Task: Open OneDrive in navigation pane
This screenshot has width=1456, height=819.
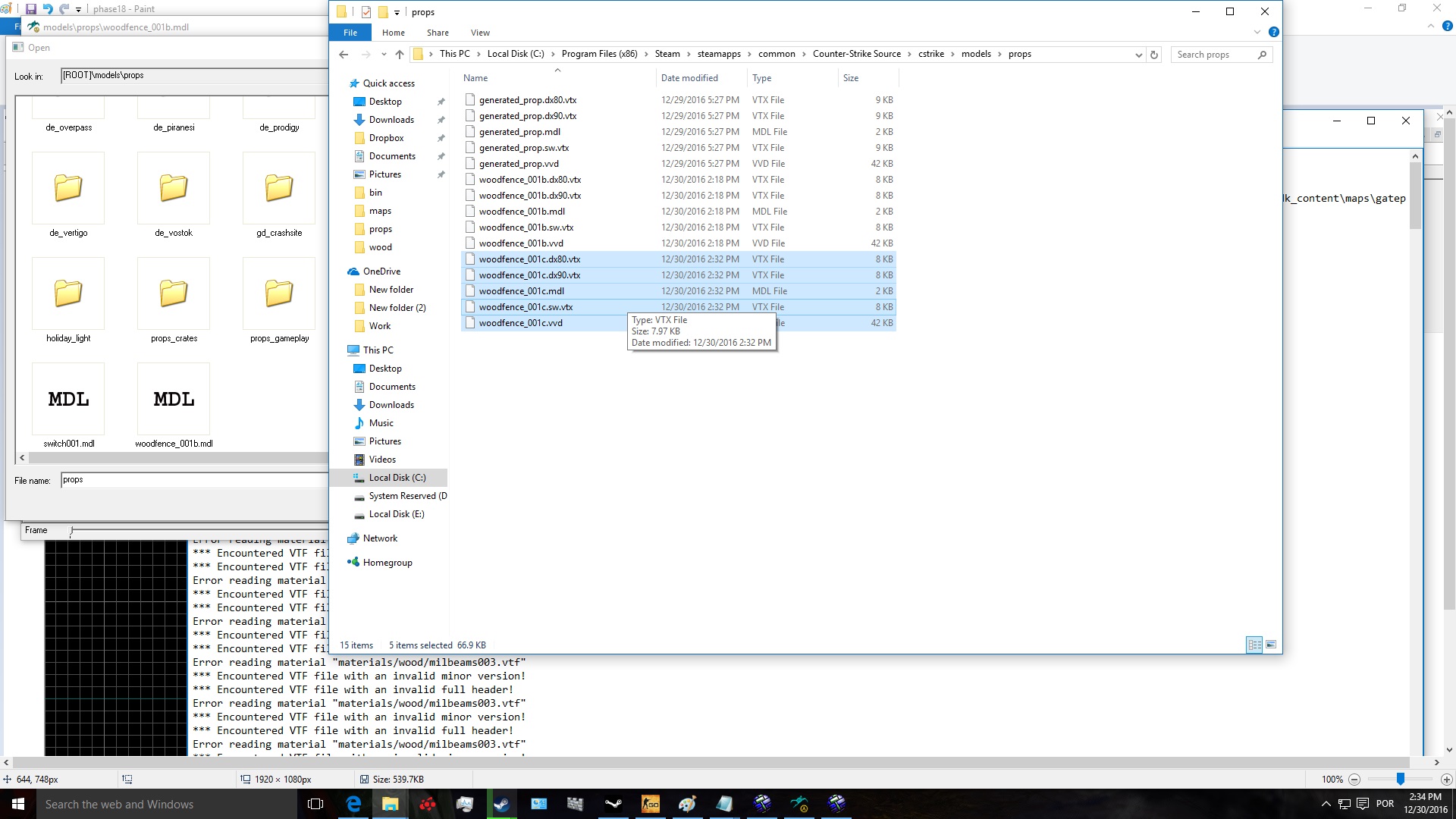Action: pyautogui.click(x=381, y=271)
